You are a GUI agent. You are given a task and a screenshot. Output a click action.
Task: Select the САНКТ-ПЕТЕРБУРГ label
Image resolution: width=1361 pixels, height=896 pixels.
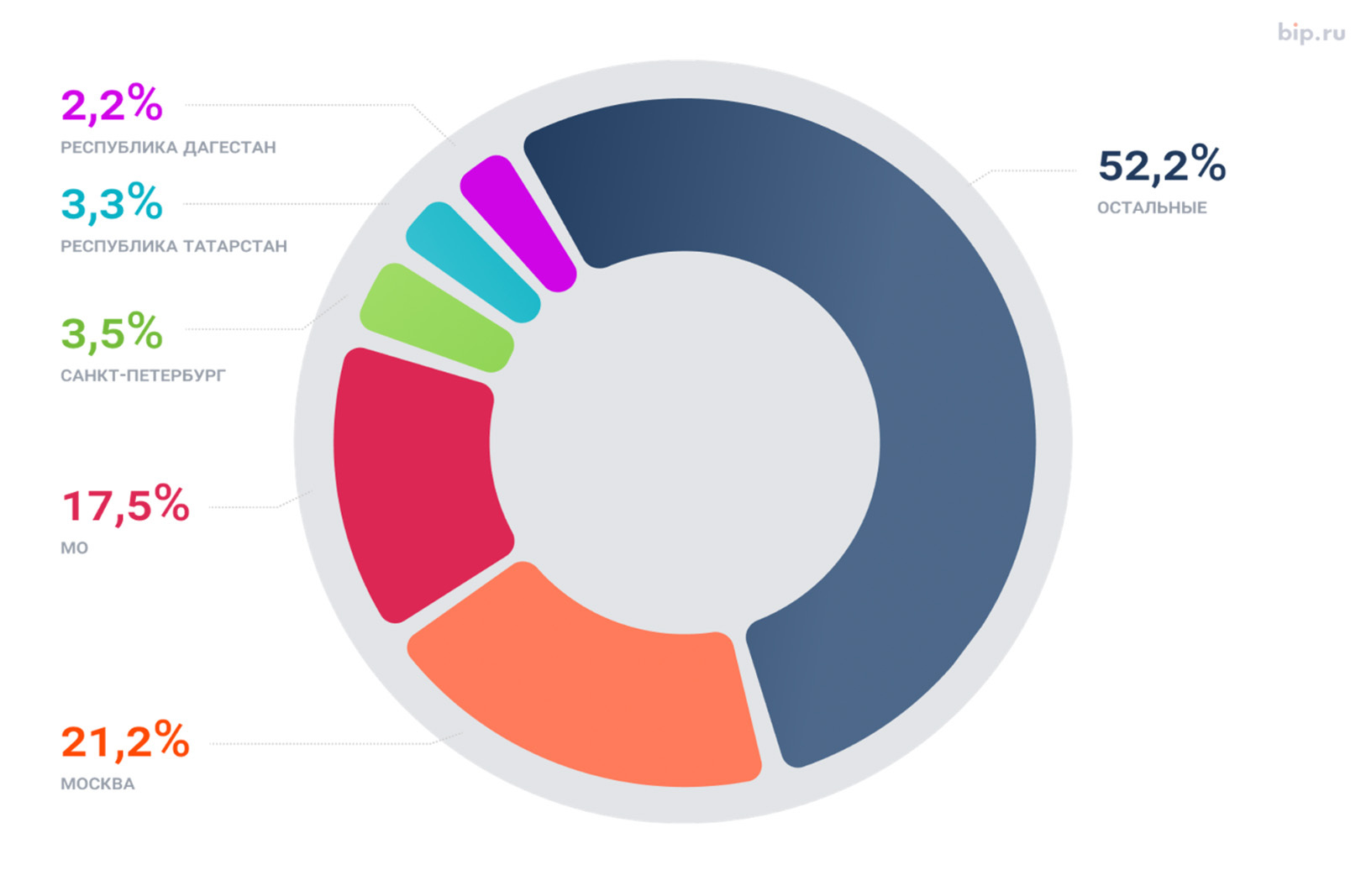pyautogui.click(x=143, y=375)
